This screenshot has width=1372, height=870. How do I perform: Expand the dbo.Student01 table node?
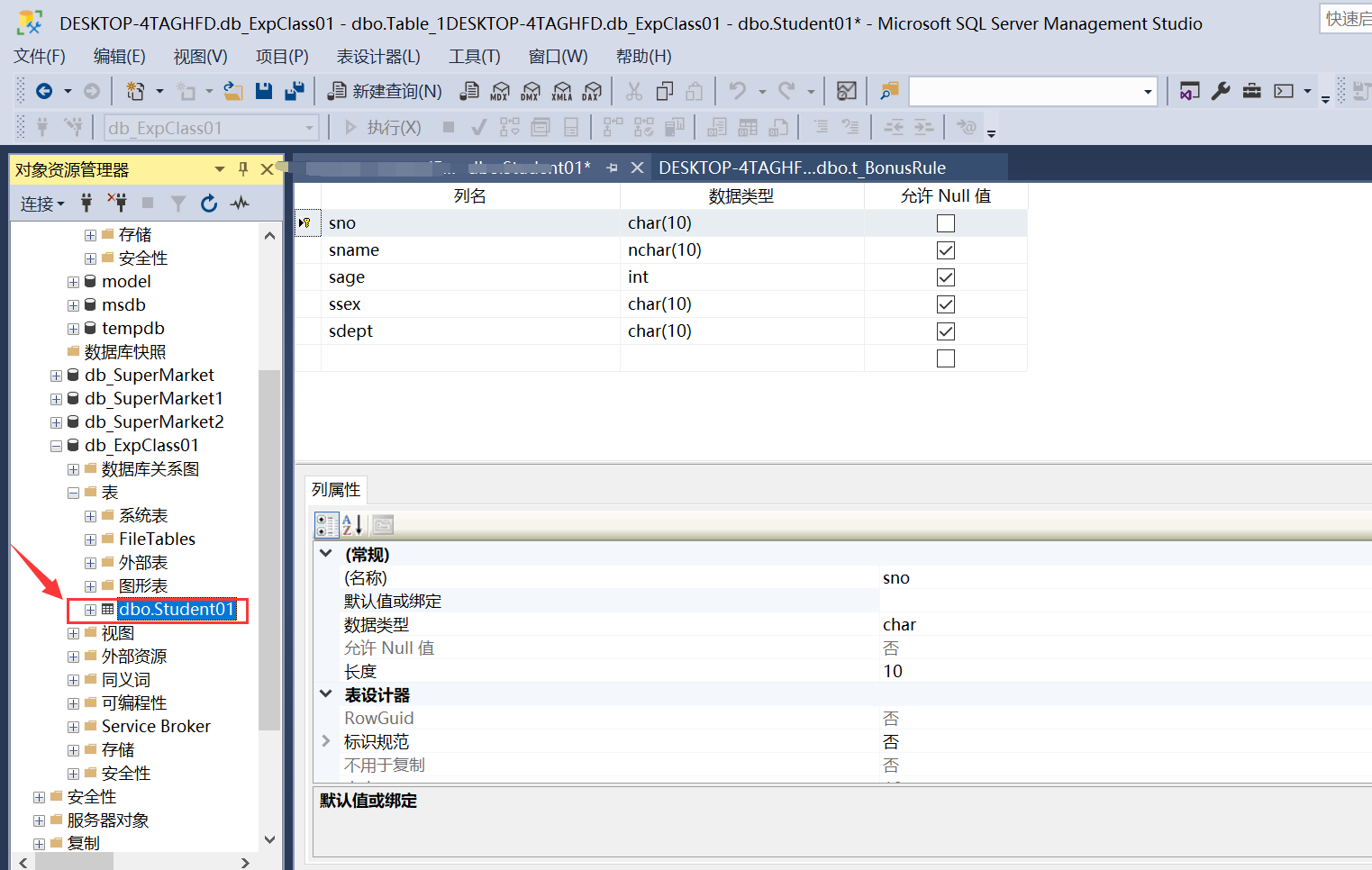(89, 609)
